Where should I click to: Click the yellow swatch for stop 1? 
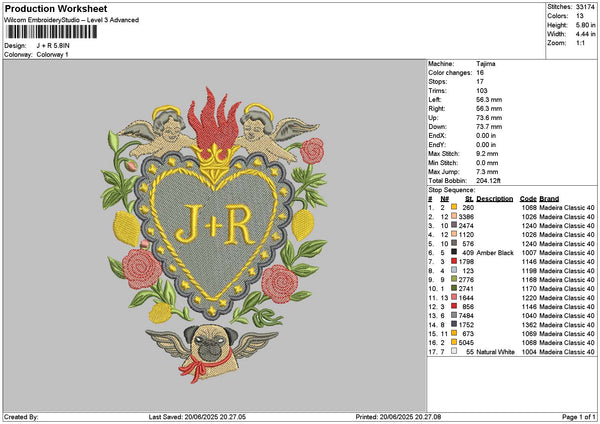(x=453, y=207)
